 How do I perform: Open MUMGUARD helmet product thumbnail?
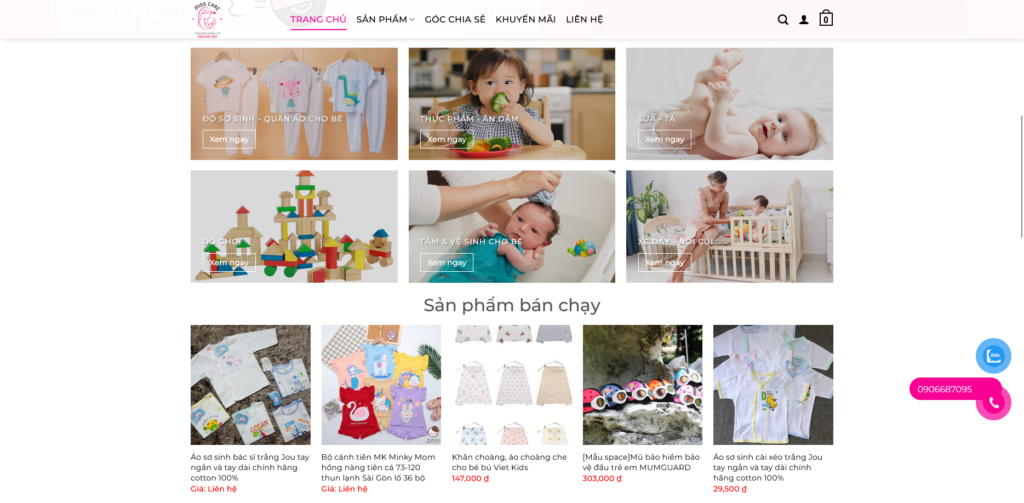point(643,385)
